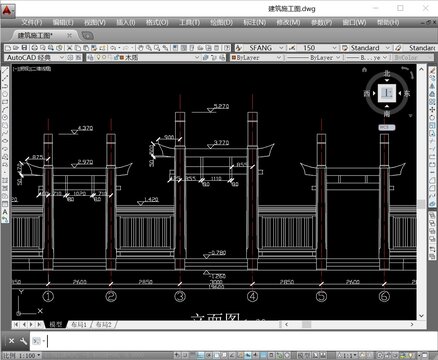Viewport: 438px width, 360px height.
Task: Click the home icon near the ViewCube
Action: coord(364,69)
